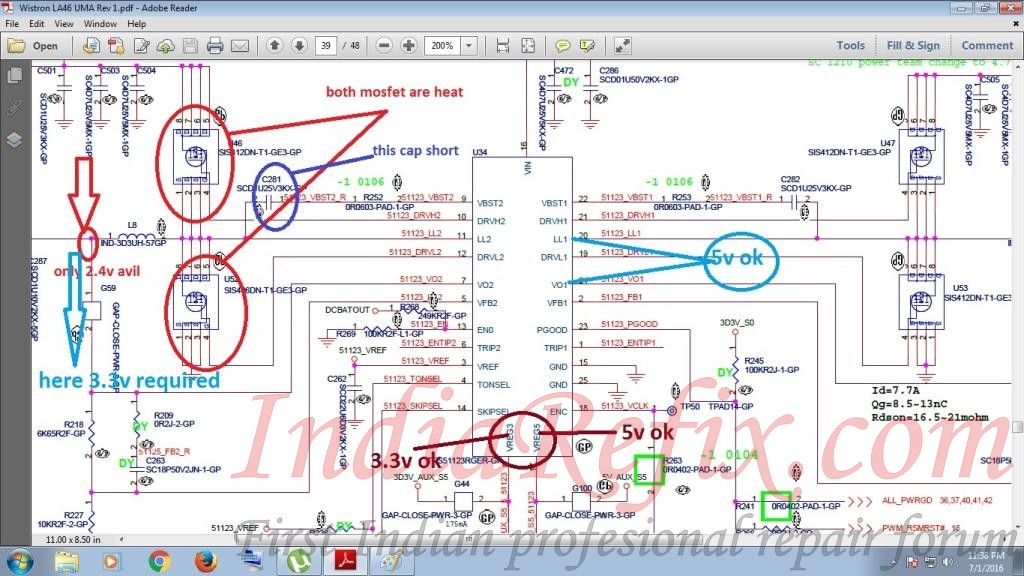The height and width of the screenshot is (576, 1024).
Task: Open the Comment pane
Action: pyautogui.click(x=987, y=45)
